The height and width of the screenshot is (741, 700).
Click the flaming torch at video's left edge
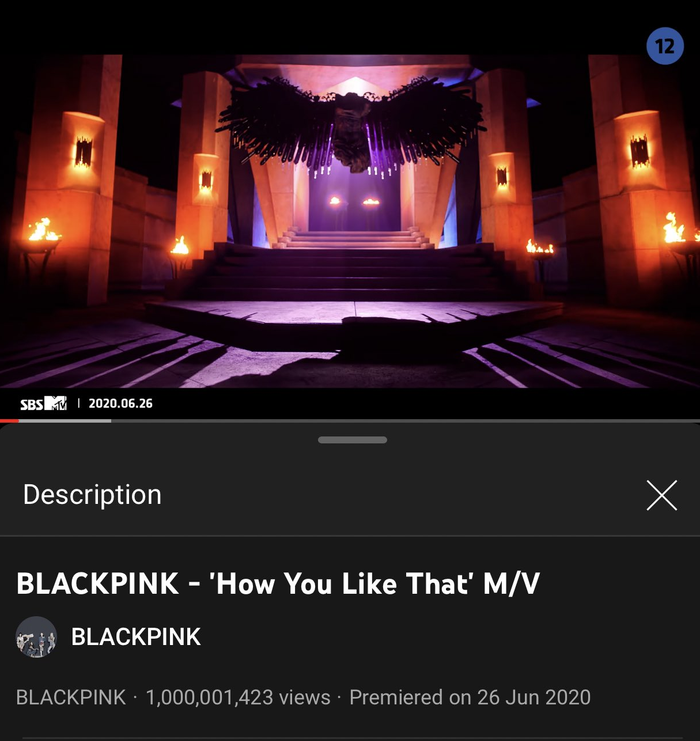click(42, 233)
